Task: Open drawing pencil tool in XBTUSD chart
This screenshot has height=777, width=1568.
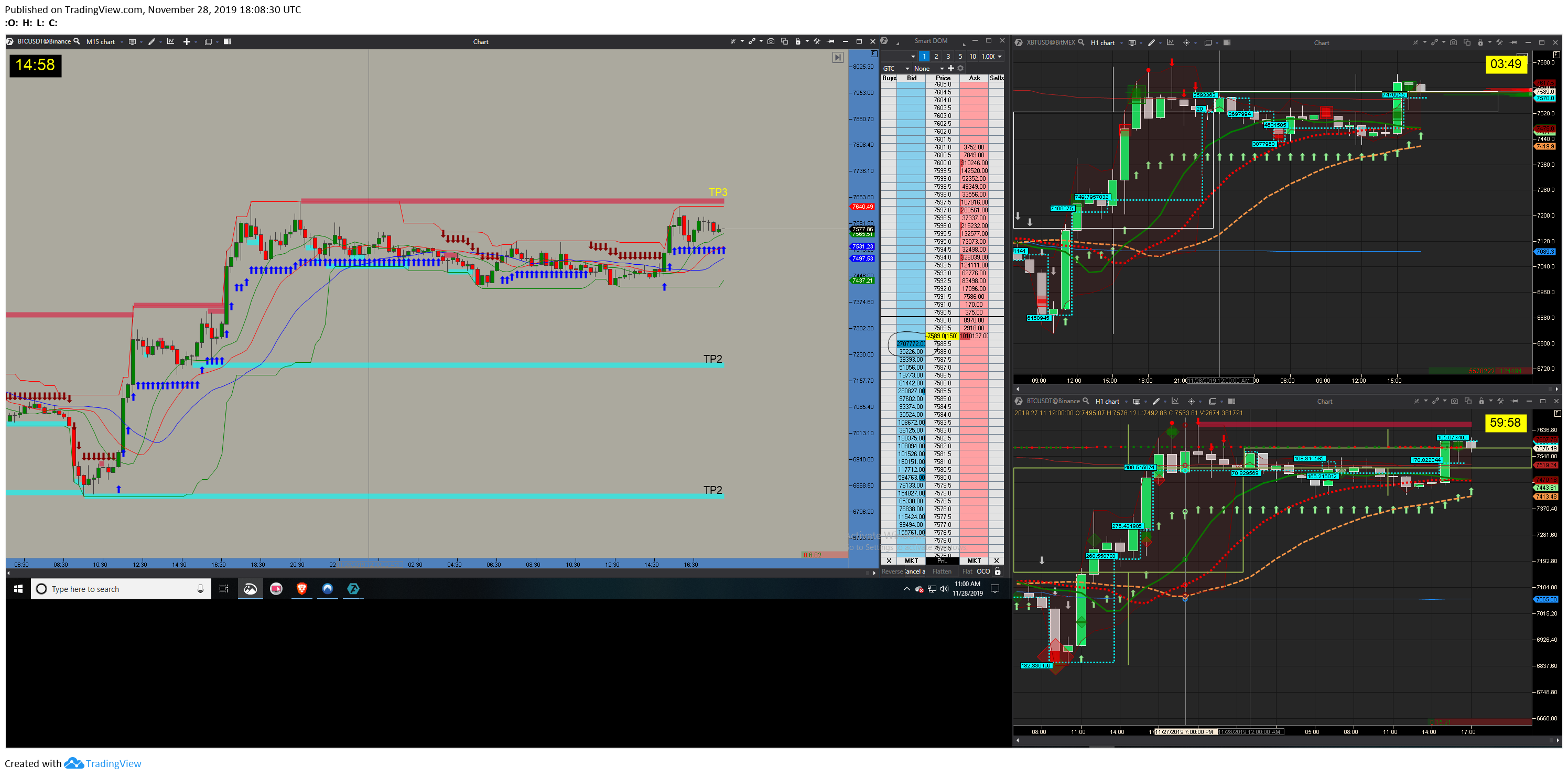Action: pyautogui.click(x=1151, y=42)
